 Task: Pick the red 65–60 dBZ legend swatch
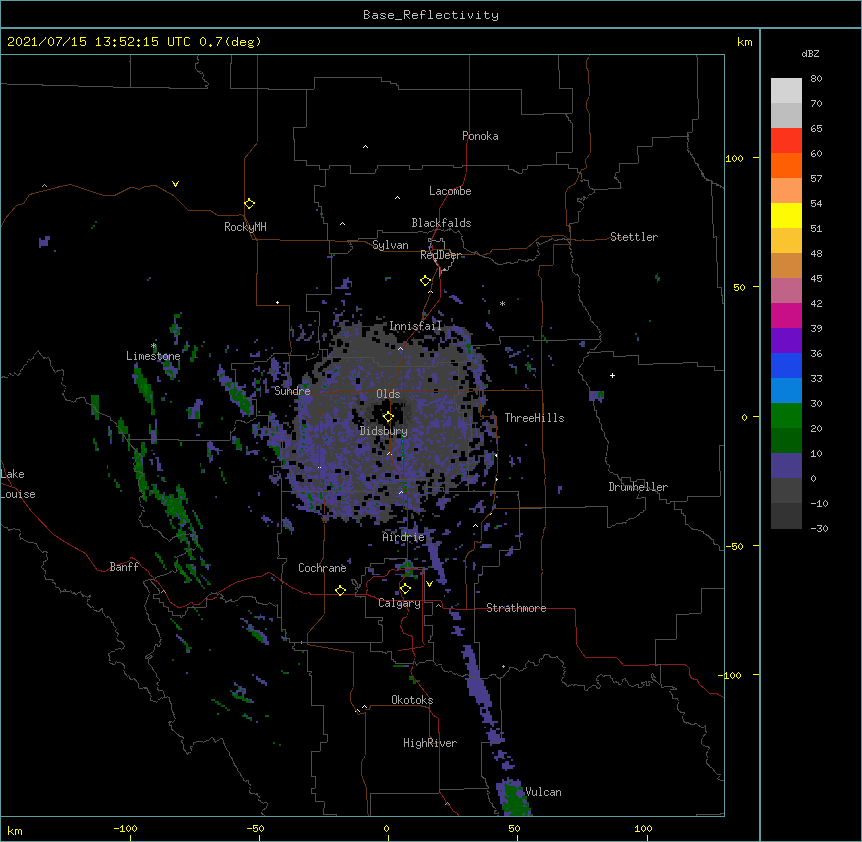pyautogui.click(x=786, y=141)
